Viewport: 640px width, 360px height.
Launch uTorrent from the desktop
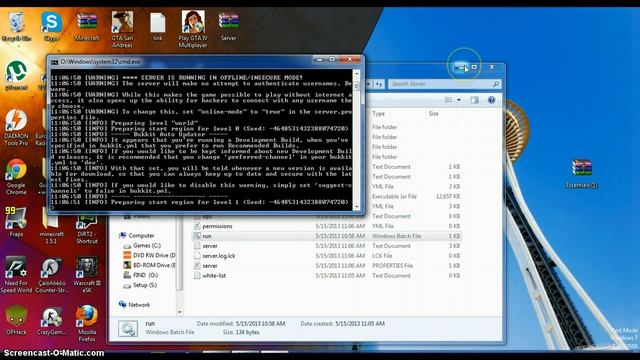(x=16, y=76)
